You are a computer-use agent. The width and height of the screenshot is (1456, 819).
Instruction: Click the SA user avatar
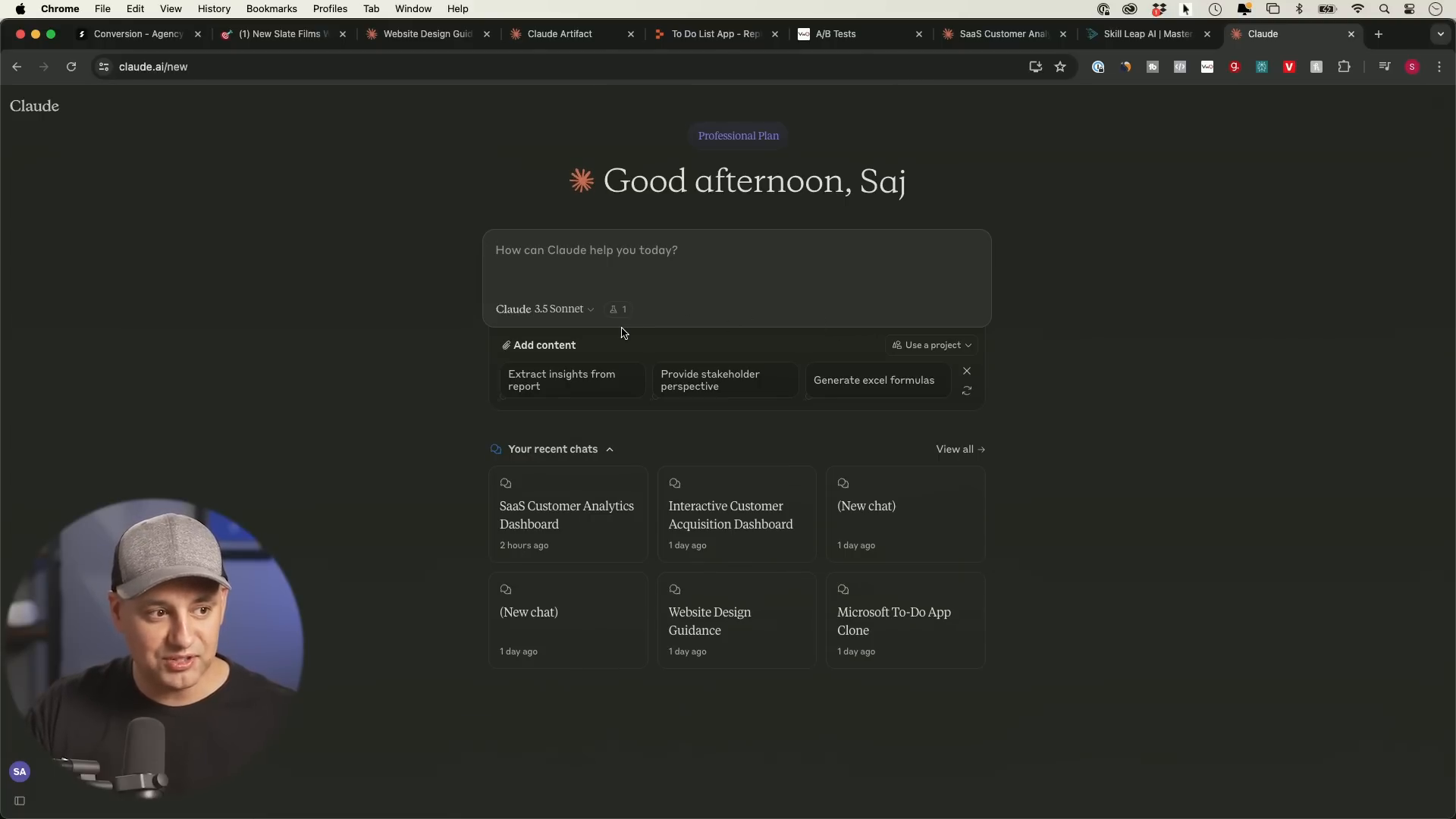click(x=20, y=772)
